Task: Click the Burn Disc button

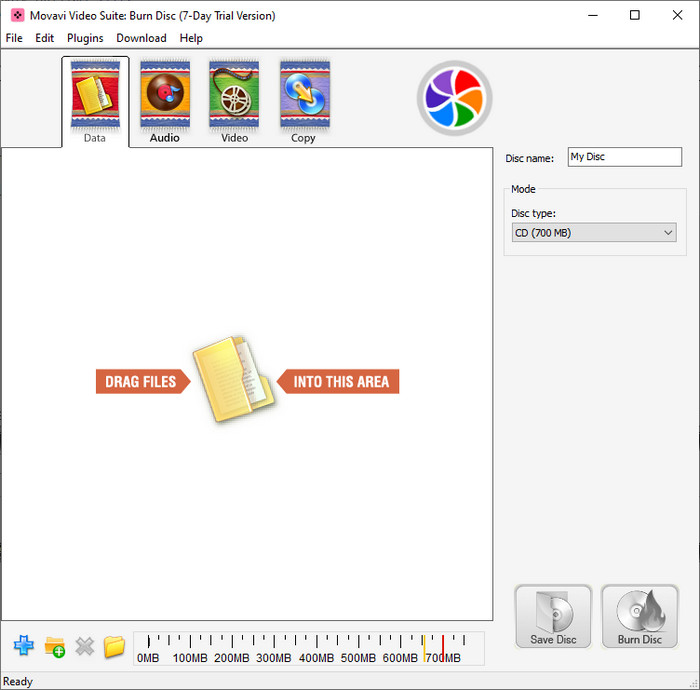Action: tap(640, 616)
